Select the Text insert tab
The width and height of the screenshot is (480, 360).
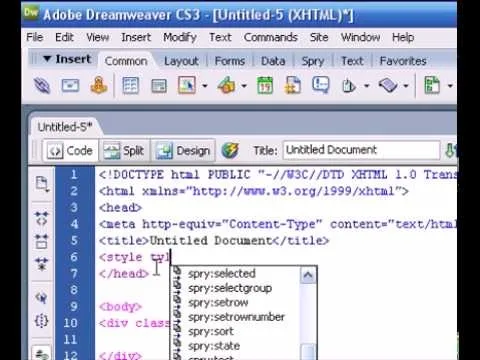pos(352,61)
